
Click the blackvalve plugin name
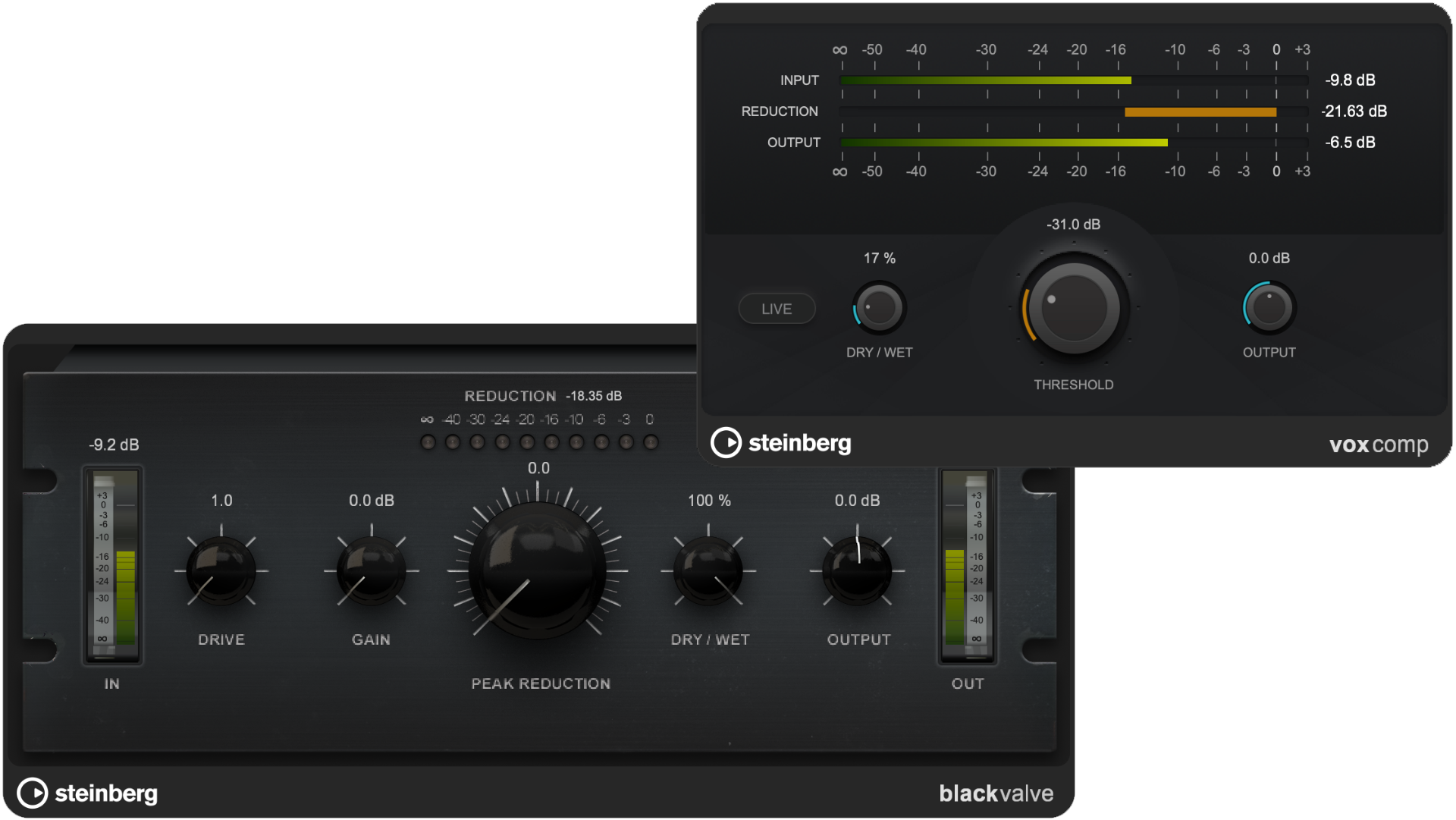point(996,793)
